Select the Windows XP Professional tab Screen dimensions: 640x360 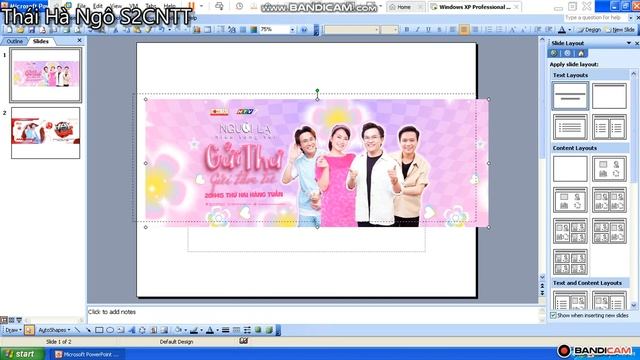[x=475, y=7]
